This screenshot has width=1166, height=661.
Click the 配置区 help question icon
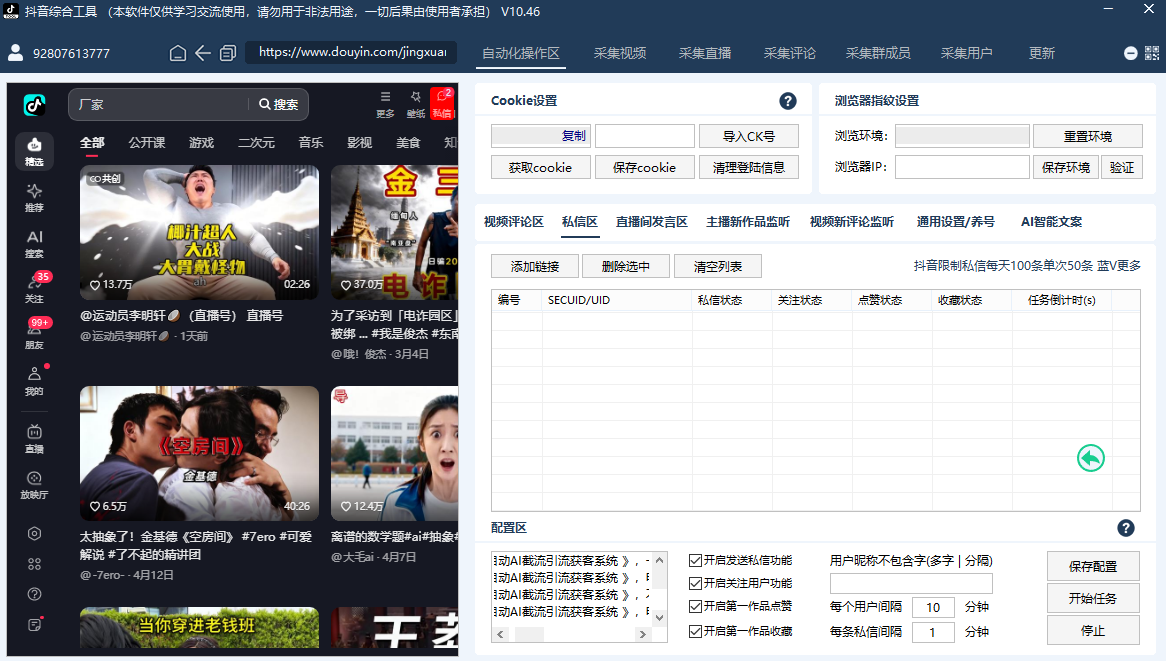[1126, 528]
